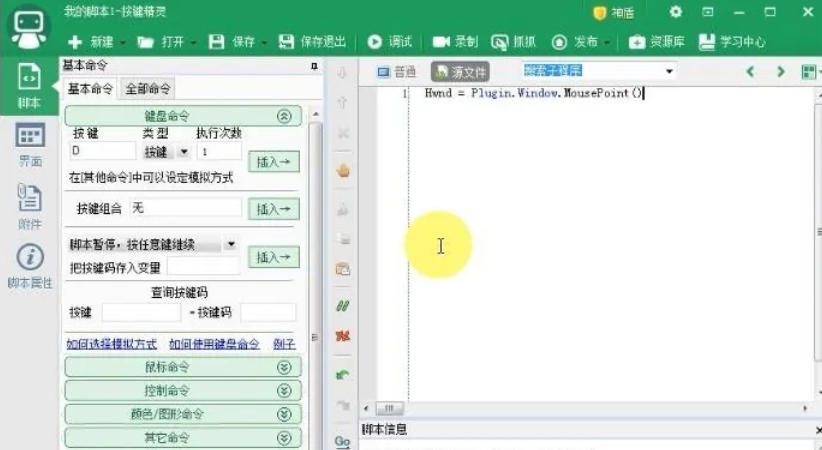
Task: Click the 新建 (New) toolbar icon
Action: pyautogui.click(x=75, y=42)
